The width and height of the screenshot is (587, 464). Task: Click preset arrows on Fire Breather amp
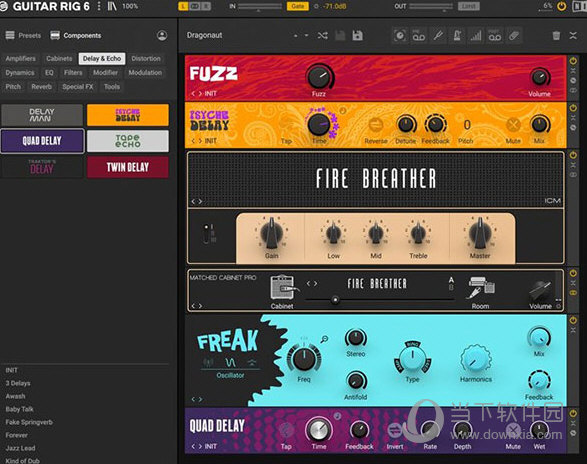point(197,201)
